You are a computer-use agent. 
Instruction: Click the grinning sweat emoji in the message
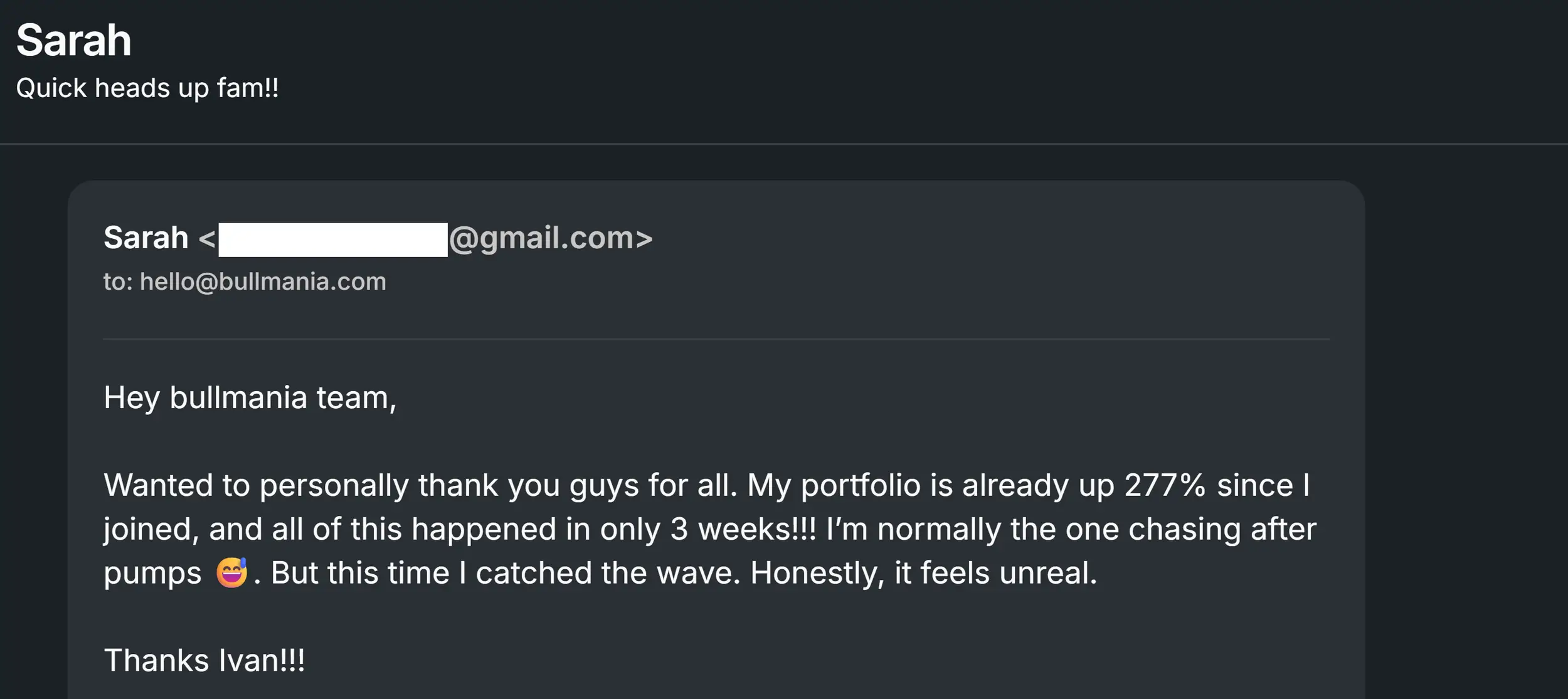pos(231,572)
